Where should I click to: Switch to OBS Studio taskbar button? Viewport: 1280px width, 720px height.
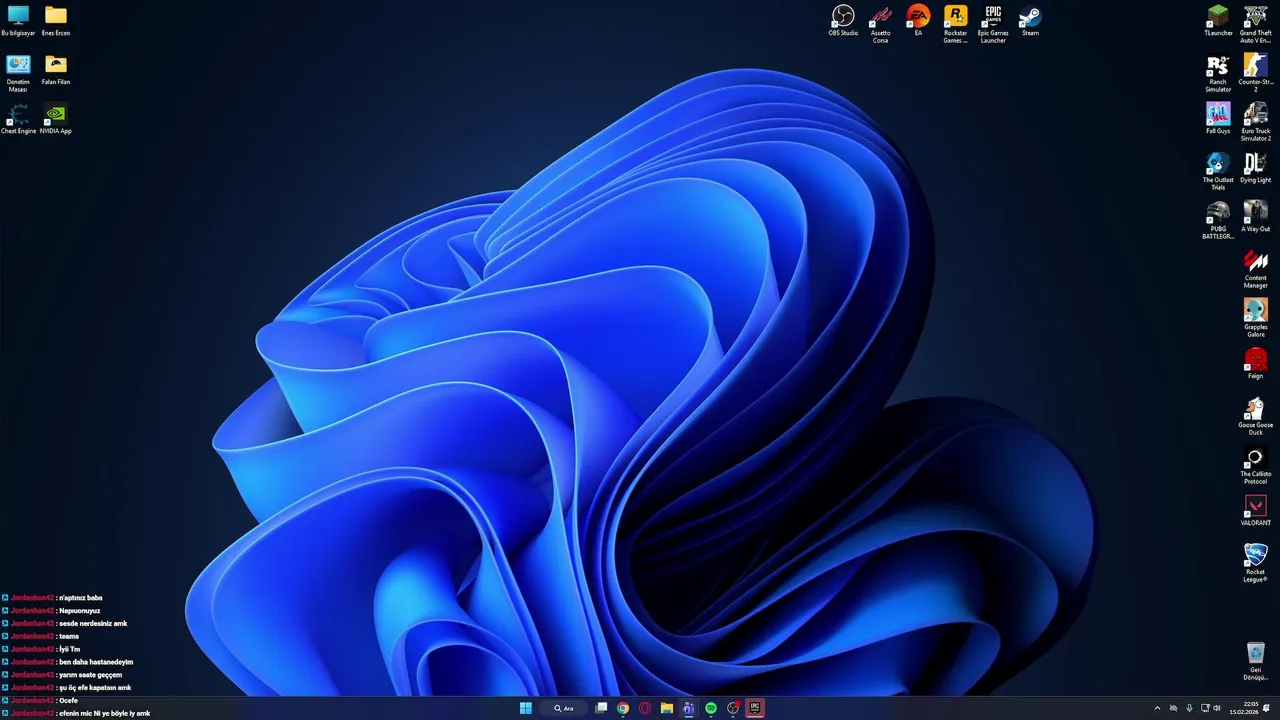coord(733,708)
